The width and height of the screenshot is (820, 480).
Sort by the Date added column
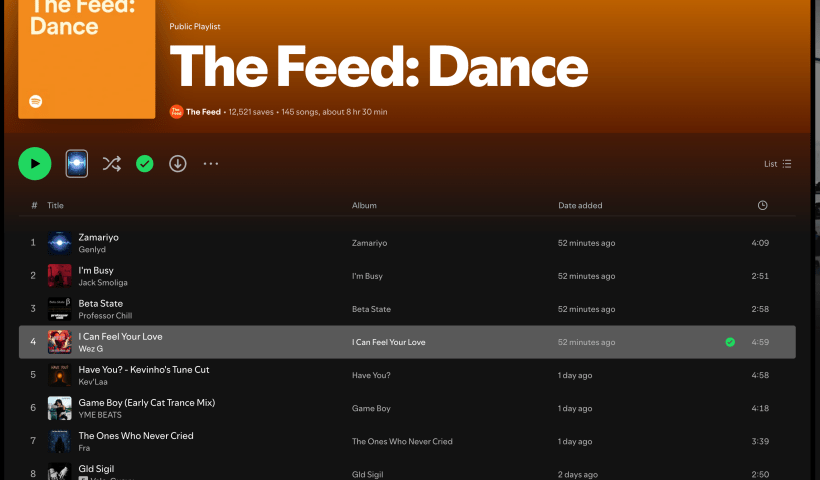[580, 205]
